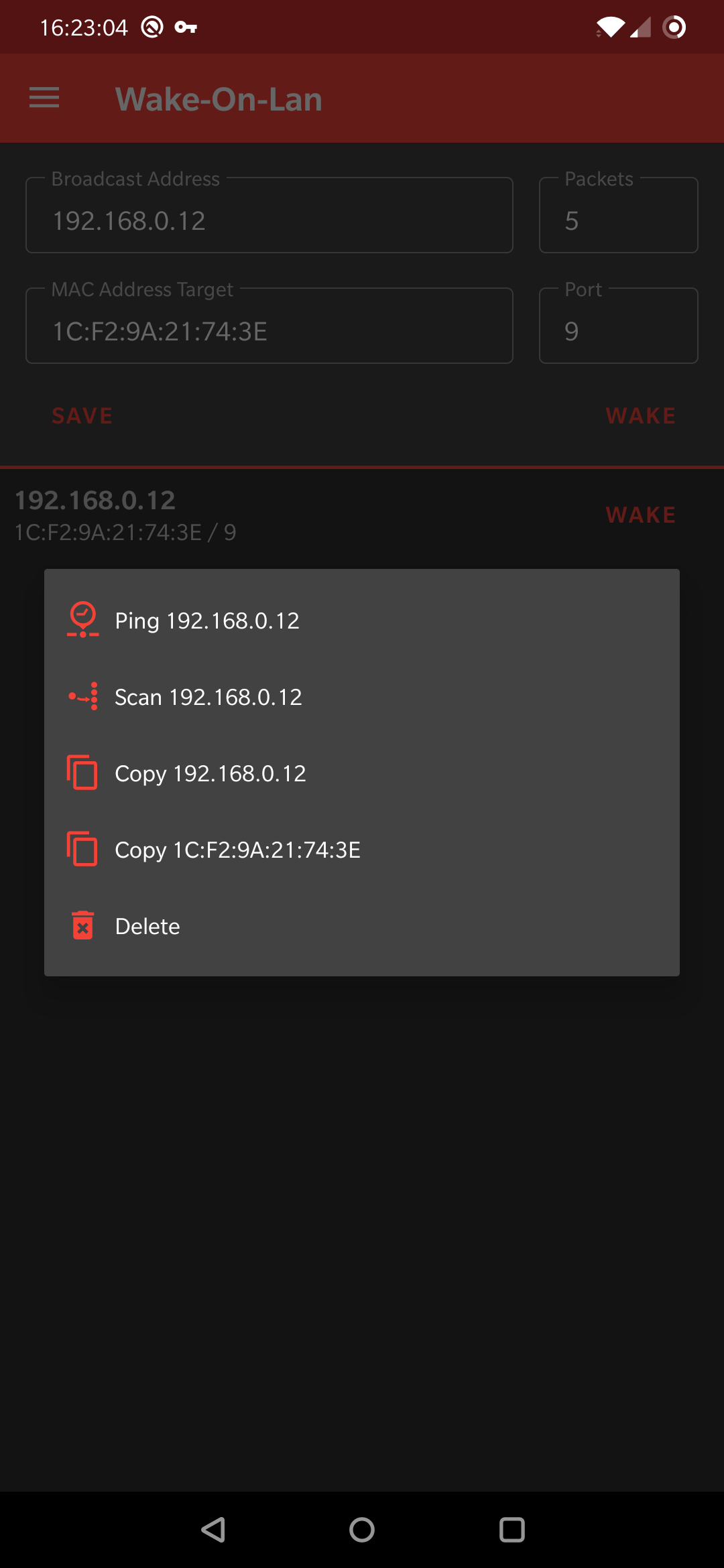
Task: Tap the network scan icon
Action: coord(83,696)
